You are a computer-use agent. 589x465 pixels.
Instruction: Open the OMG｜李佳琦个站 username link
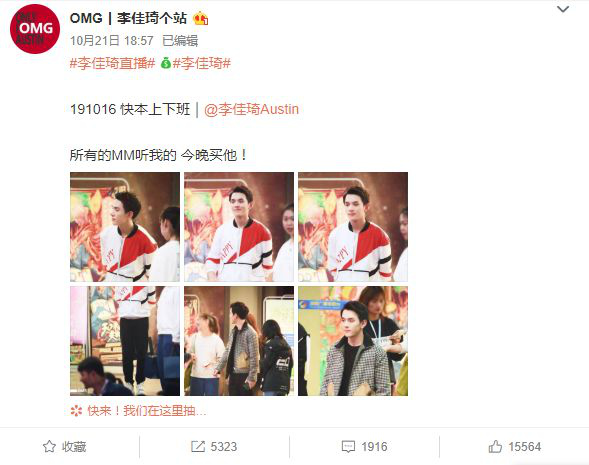coord(128,18)
